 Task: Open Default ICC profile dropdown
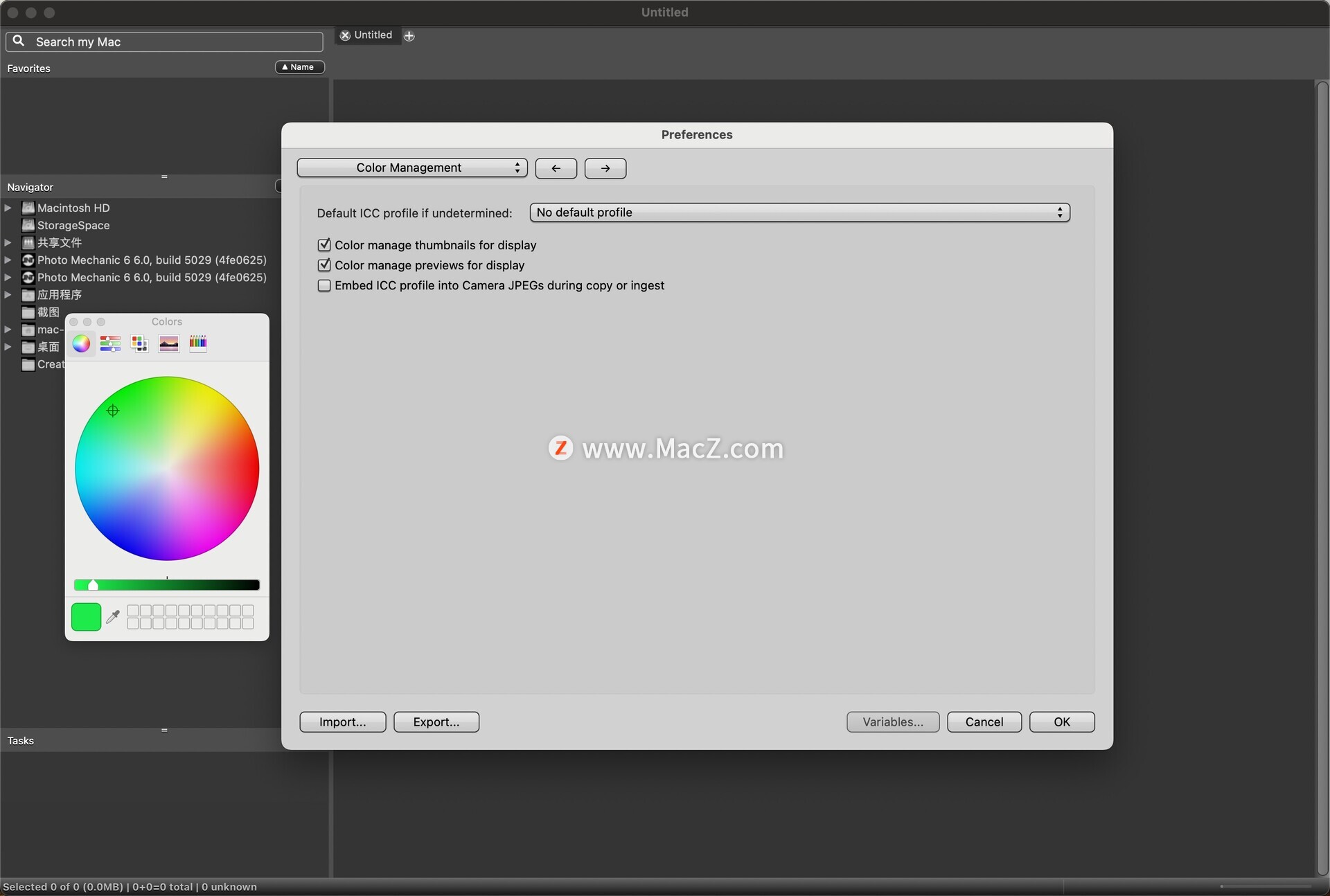pyautogui.click(x=800, y=213)
